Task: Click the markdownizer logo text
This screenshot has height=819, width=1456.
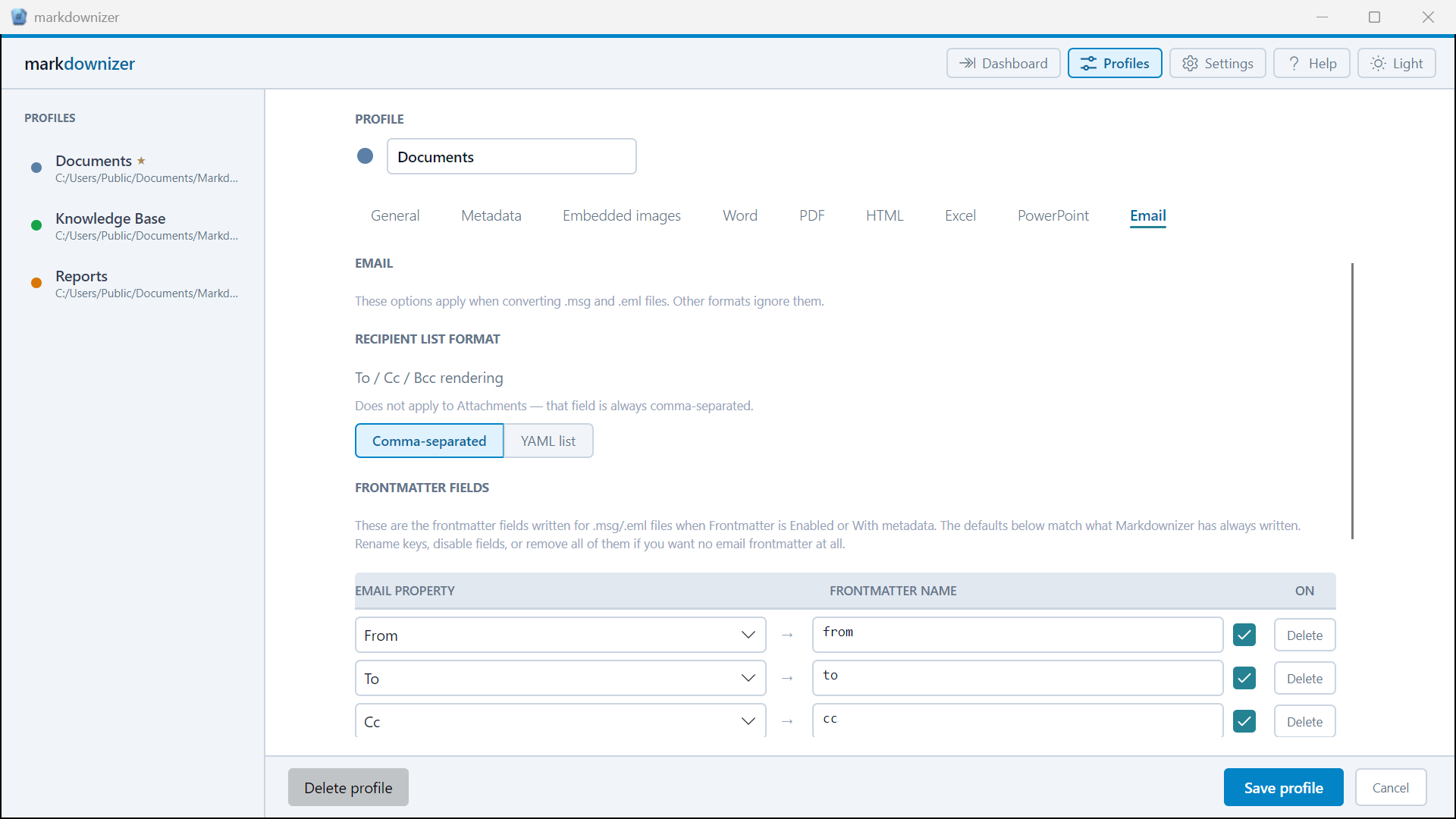Action: (80, 64)
